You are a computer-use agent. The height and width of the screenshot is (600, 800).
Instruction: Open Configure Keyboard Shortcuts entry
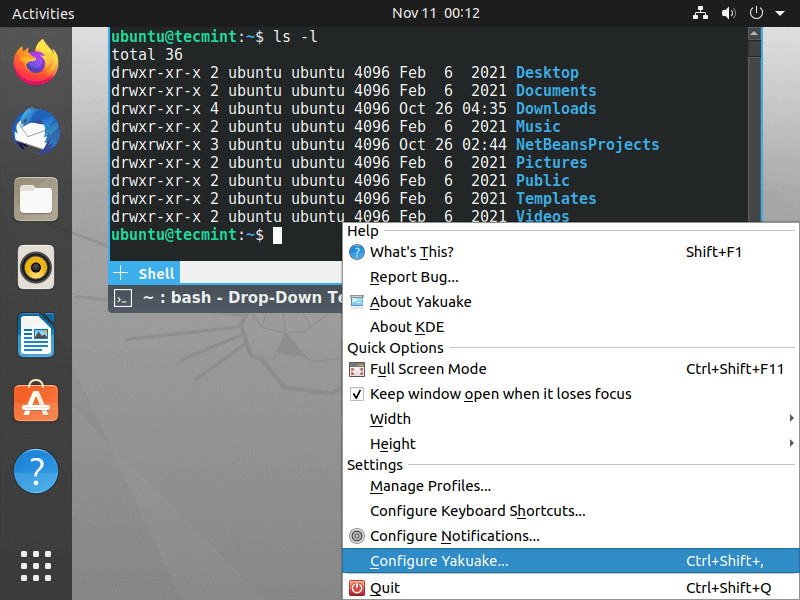(570, 511)
